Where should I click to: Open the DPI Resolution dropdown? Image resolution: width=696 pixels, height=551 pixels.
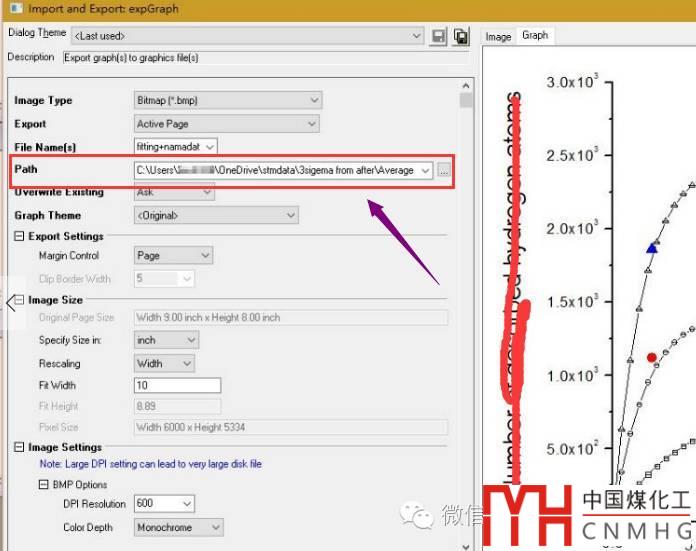[164, 504]
